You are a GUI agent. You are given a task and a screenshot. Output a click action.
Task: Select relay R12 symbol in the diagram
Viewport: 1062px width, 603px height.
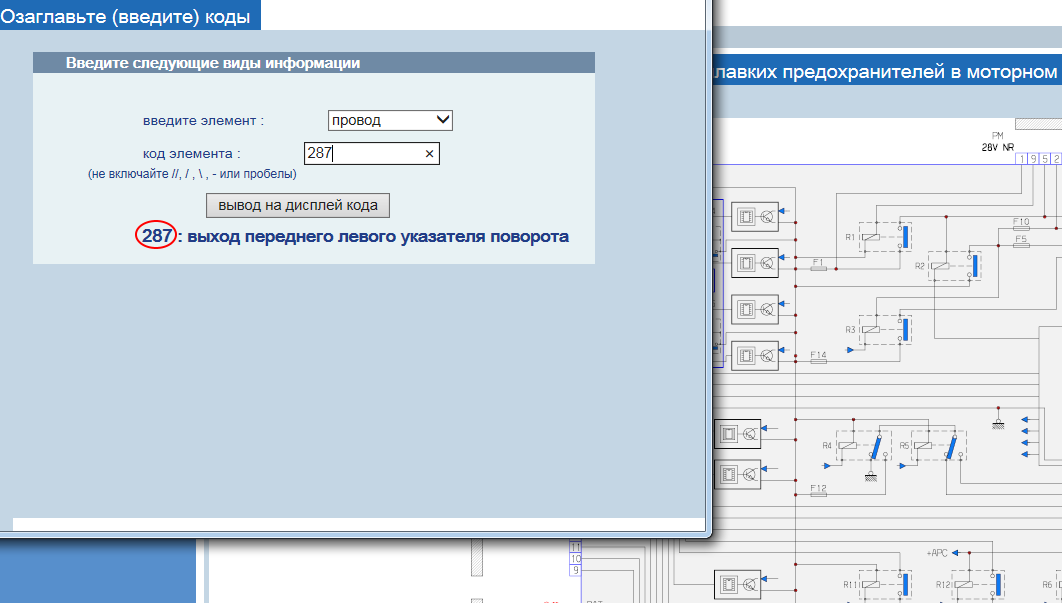pyautogui.click(x=977, y=584)
